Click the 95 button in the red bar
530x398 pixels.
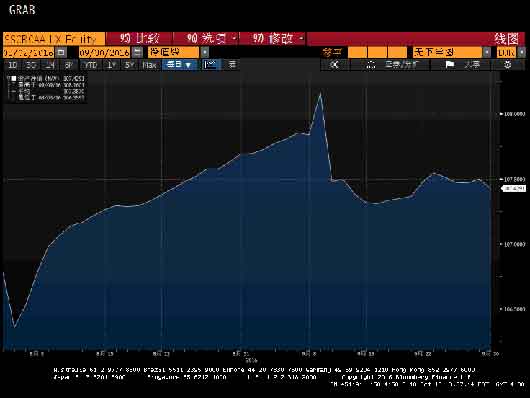(x=139, y=39)
